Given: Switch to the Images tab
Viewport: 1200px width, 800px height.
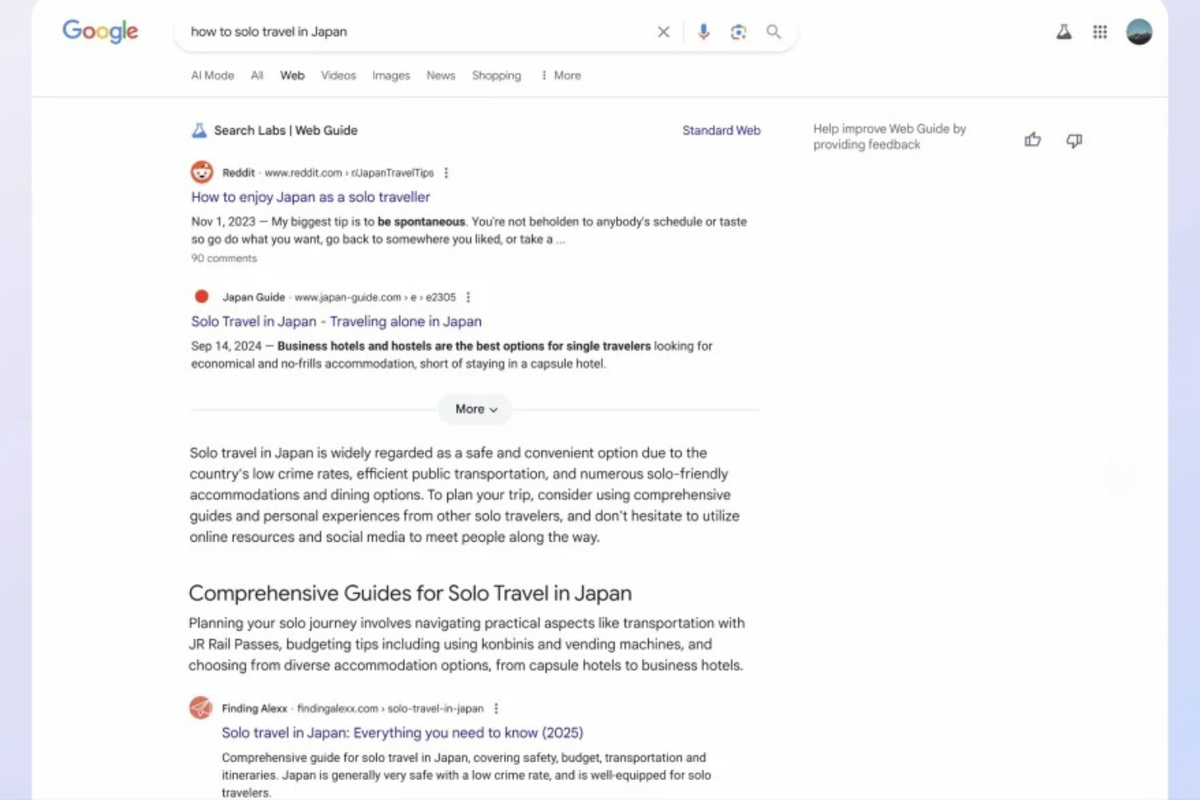Looking at the screenshot, I should [390, 75].
